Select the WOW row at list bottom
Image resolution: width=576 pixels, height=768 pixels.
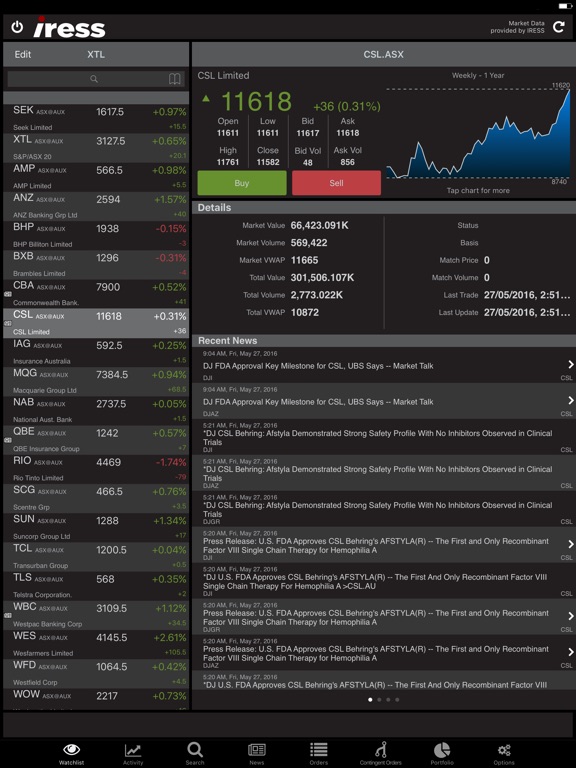click(96, 699)
